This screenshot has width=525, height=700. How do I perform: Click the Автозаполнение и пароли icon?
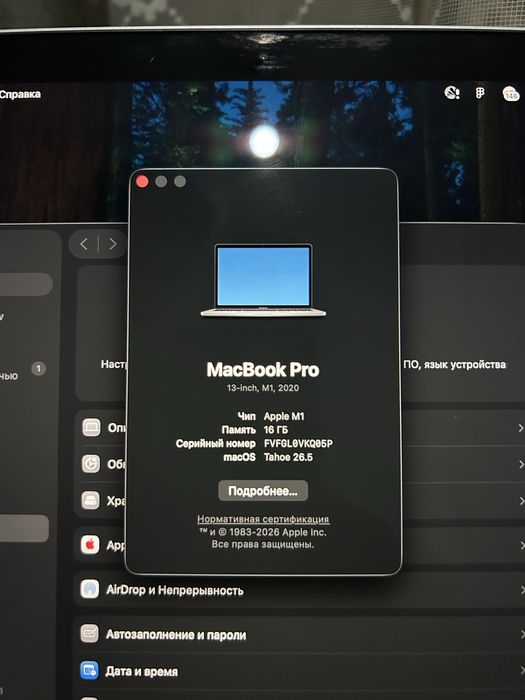click(89, 633)
